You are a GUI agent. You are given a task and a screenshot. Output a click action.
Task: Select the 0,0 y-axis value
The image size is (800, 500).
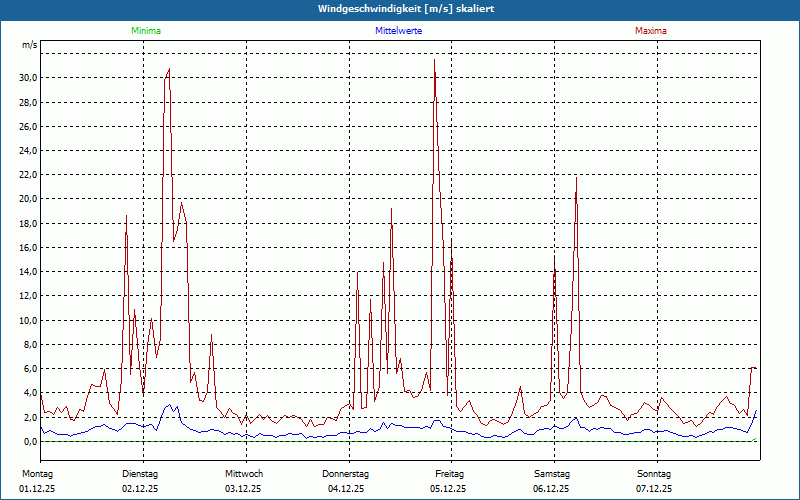(x=30, y=441)
